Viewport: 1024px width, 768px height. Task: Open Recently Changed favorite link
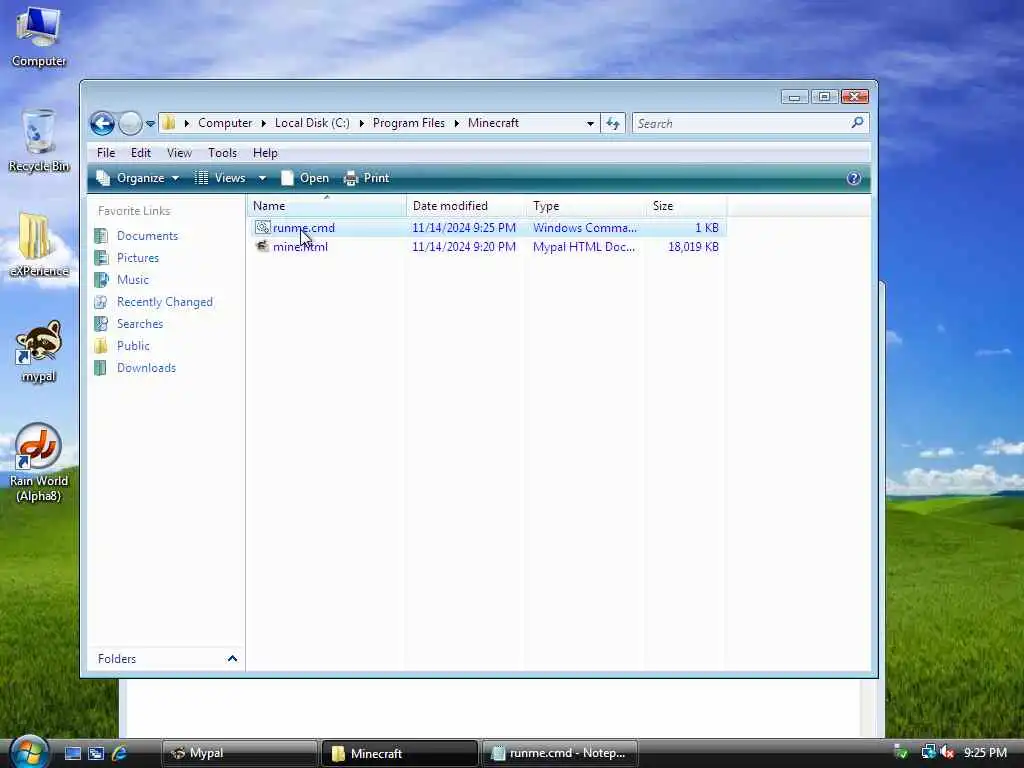point(165,302)
